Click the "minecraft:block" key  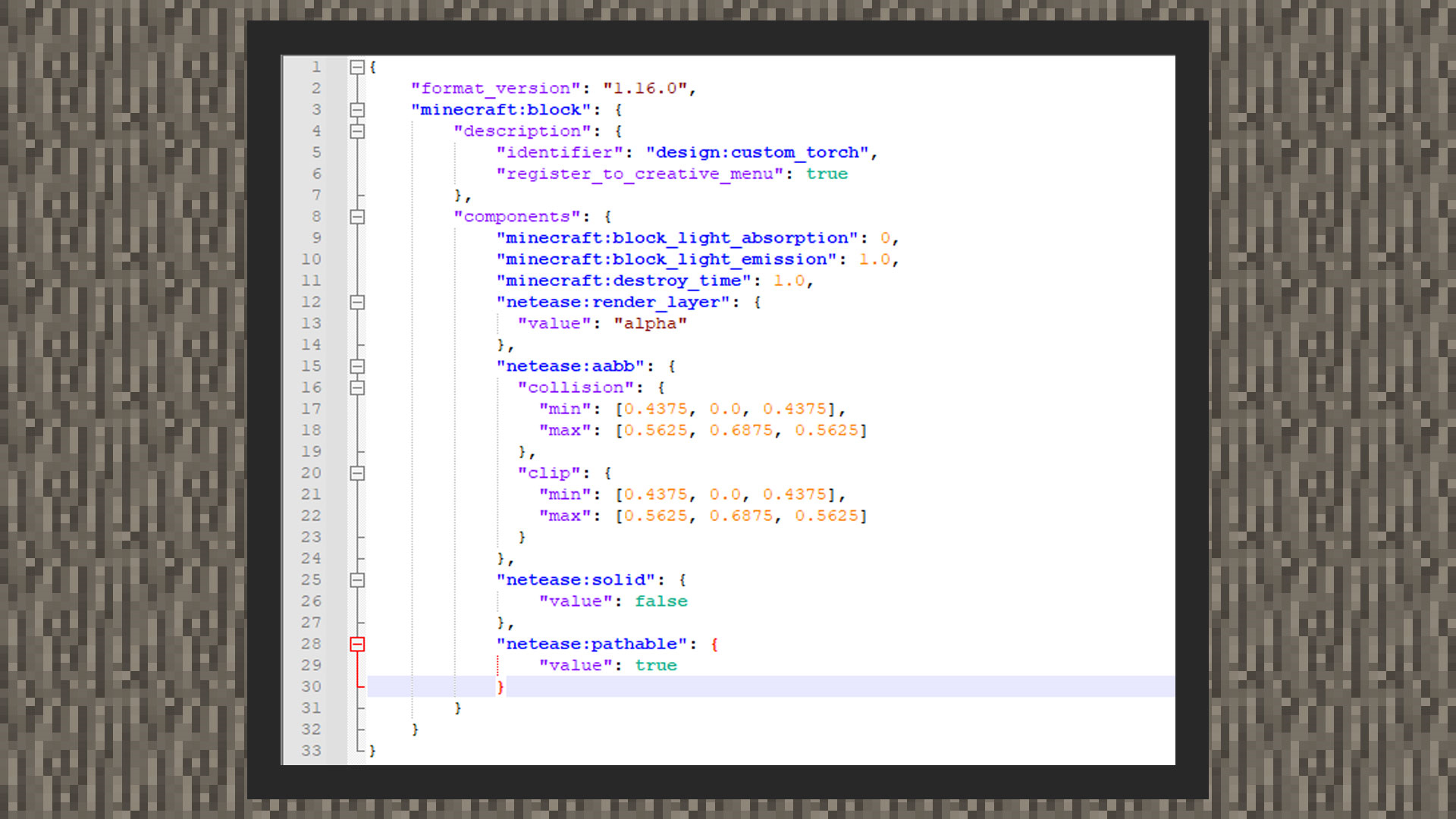tap(501, 110)
